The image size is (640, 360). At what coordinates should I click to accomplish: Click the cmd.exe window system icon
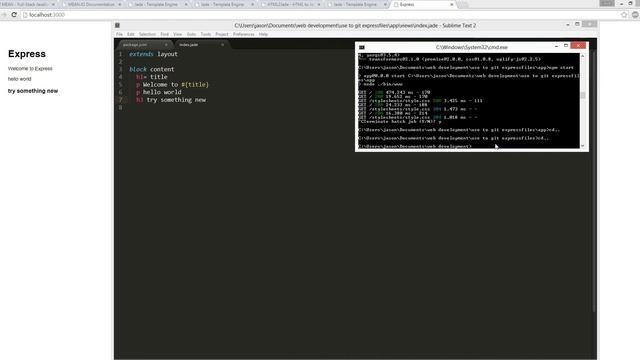pyautogui.click(x=362, y=47)
